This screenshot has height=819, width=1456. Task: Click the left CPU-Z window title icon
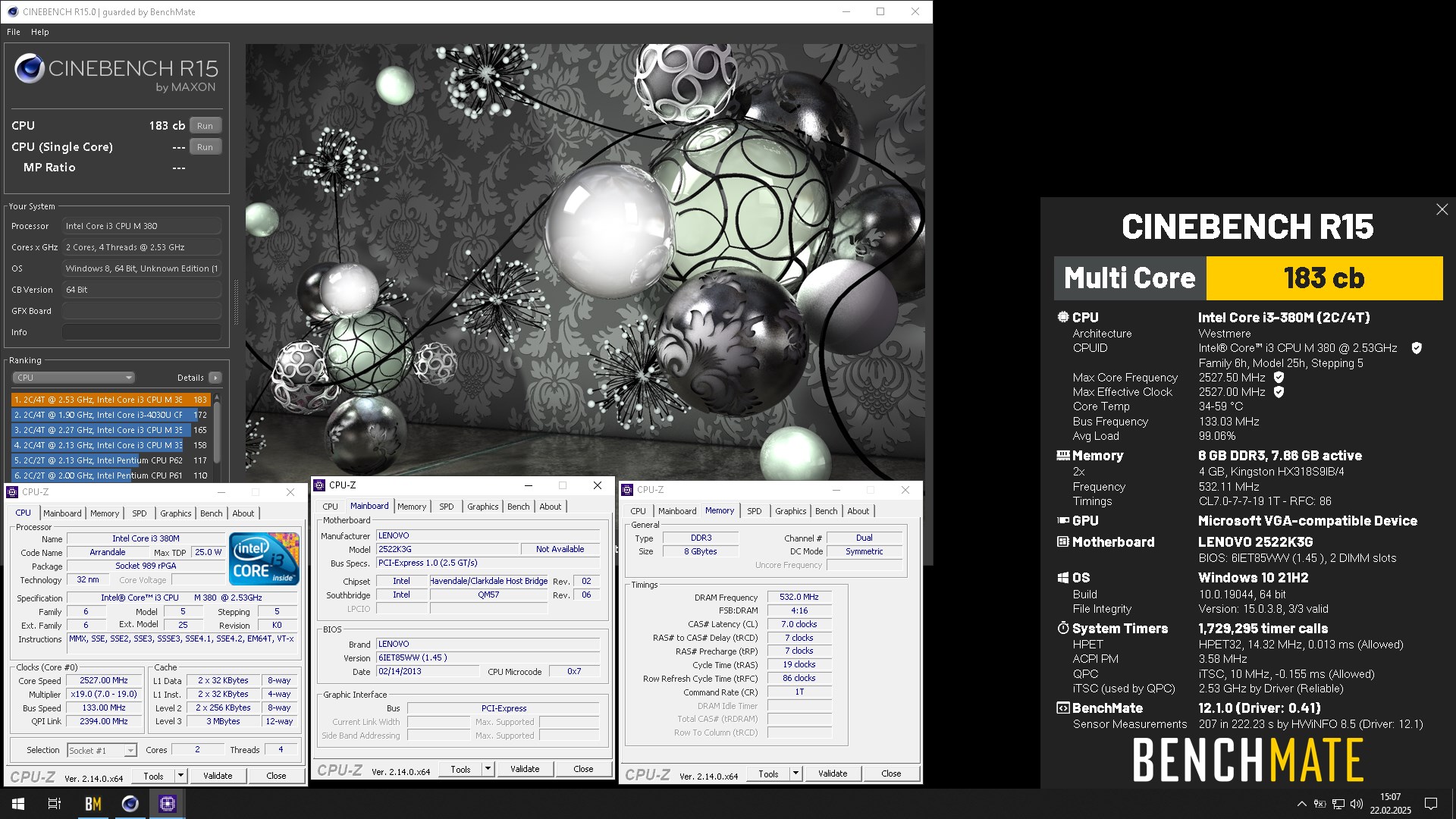tap(12, 492)
